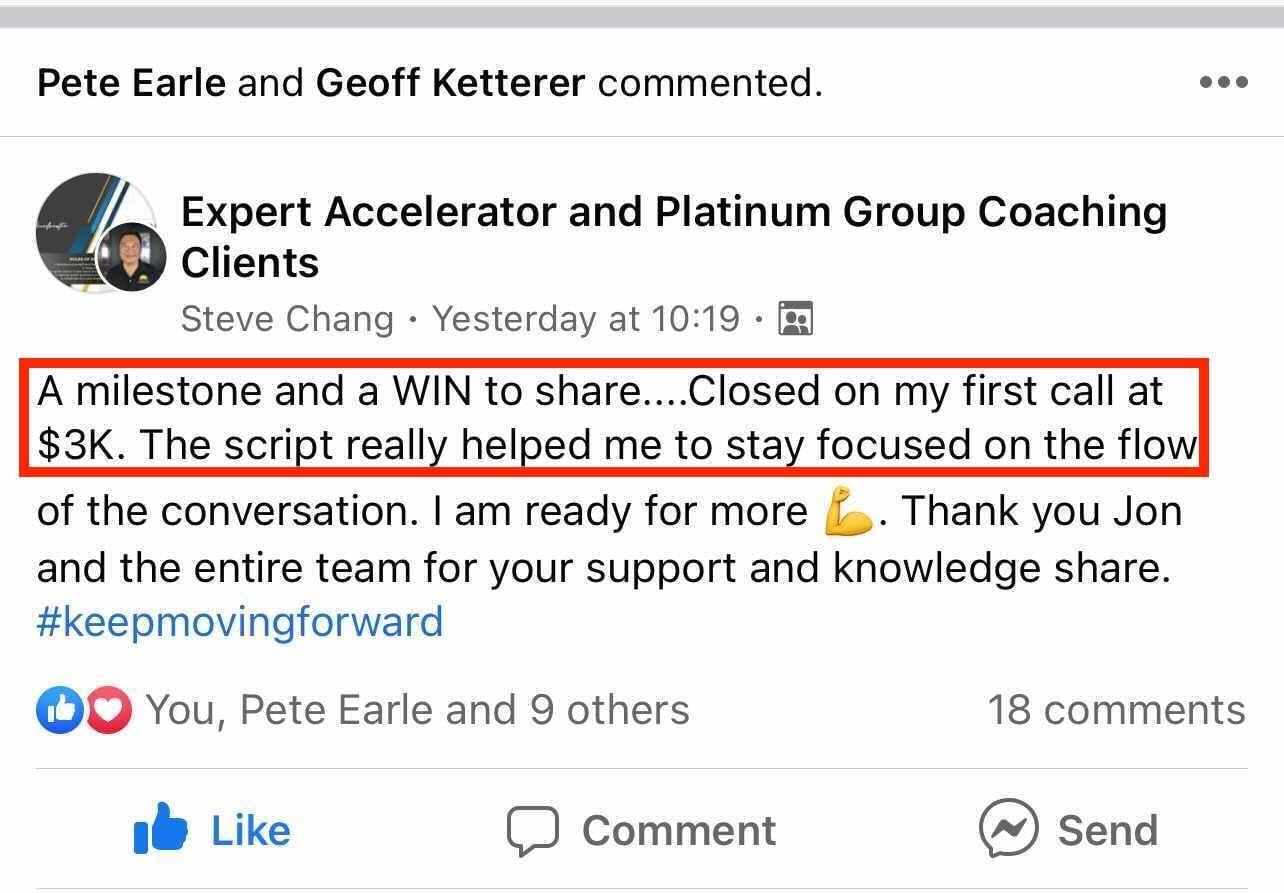Click the blue thumbs-up reaction badge

pyautogui.click(x=58, y=711)
